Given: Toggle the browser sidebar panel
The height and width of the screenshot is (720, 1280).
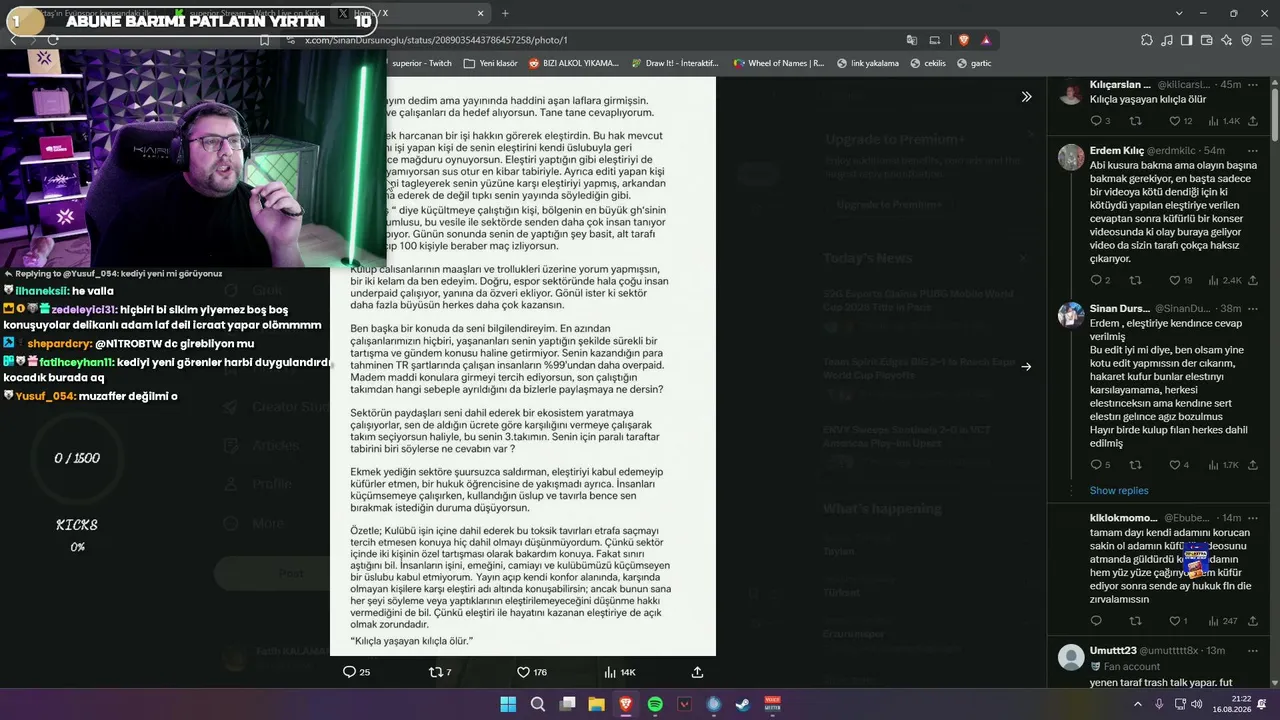Looking at the screenshot, I should coord(1186,40).
